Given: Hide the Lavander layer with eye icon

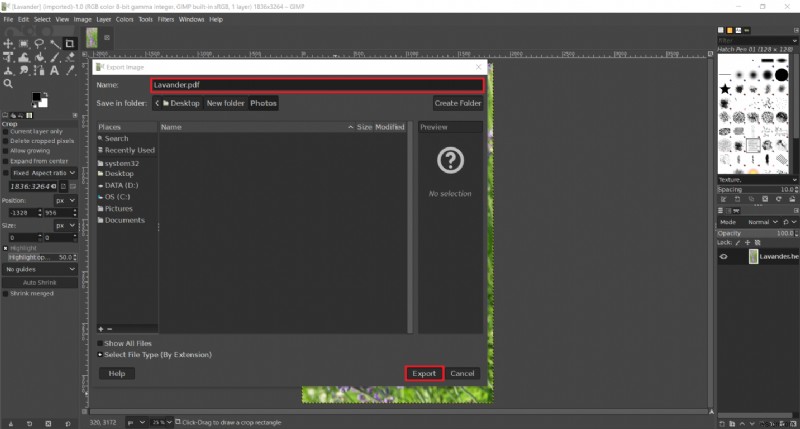Looking at the screenshot, I should coord(724,257).
